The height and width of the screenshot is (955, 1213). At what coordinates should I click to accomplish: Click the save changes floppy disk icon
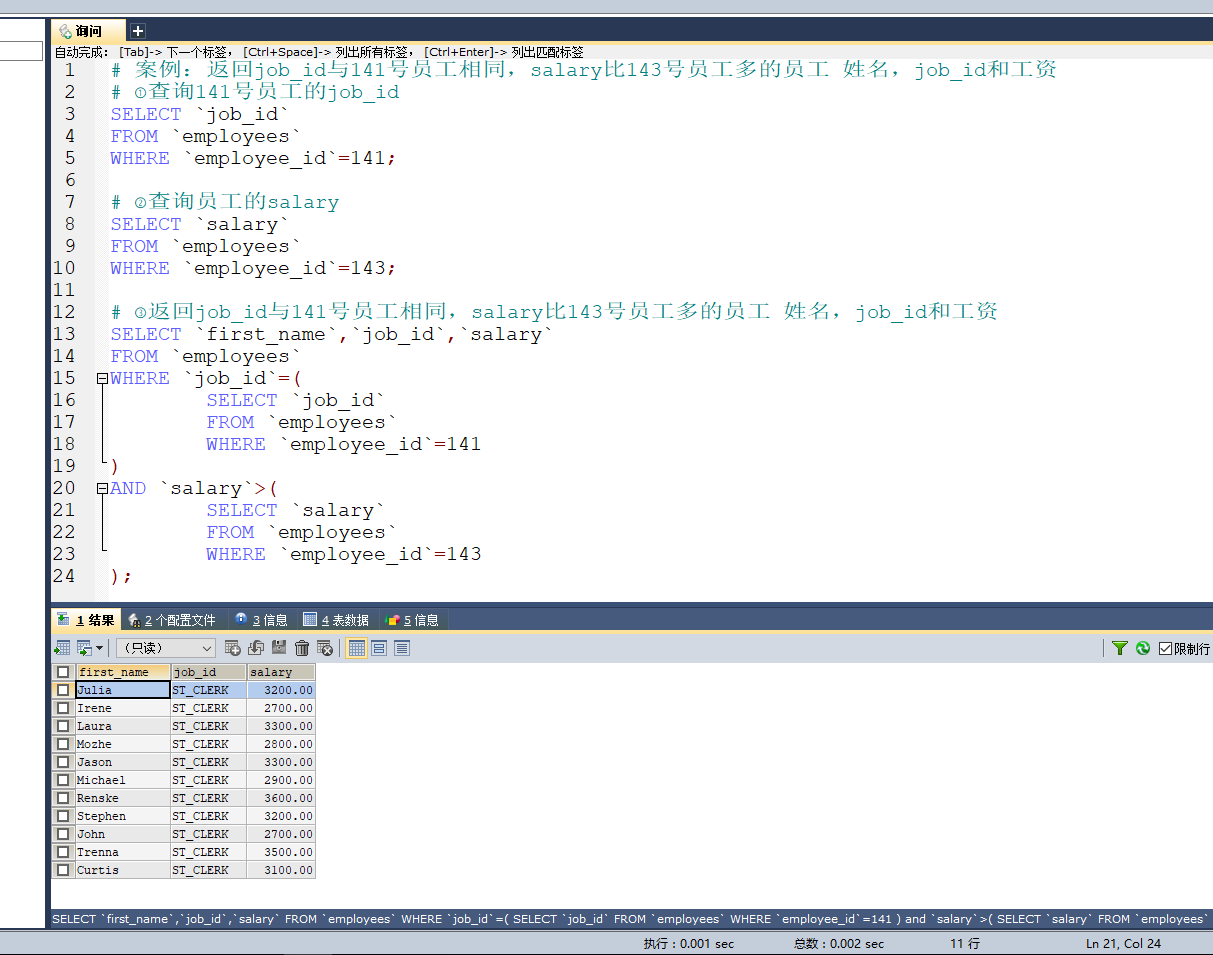coord(279,648)
